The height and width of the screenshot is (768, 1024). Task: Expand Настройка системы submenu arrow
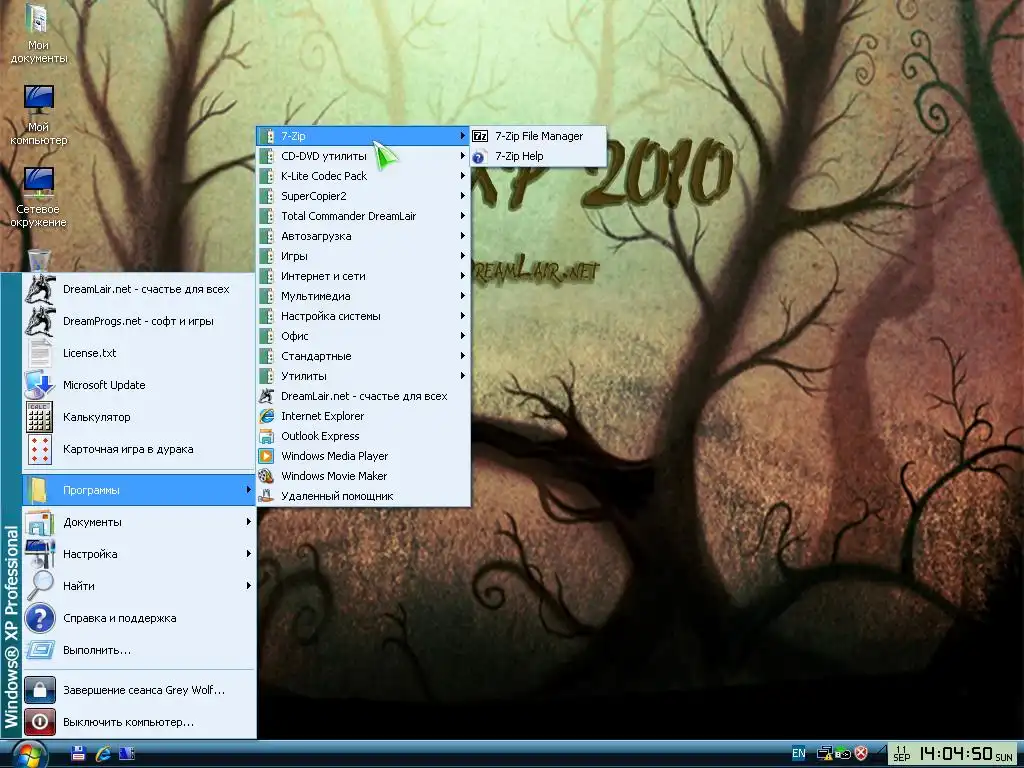(x=462, y=316)
